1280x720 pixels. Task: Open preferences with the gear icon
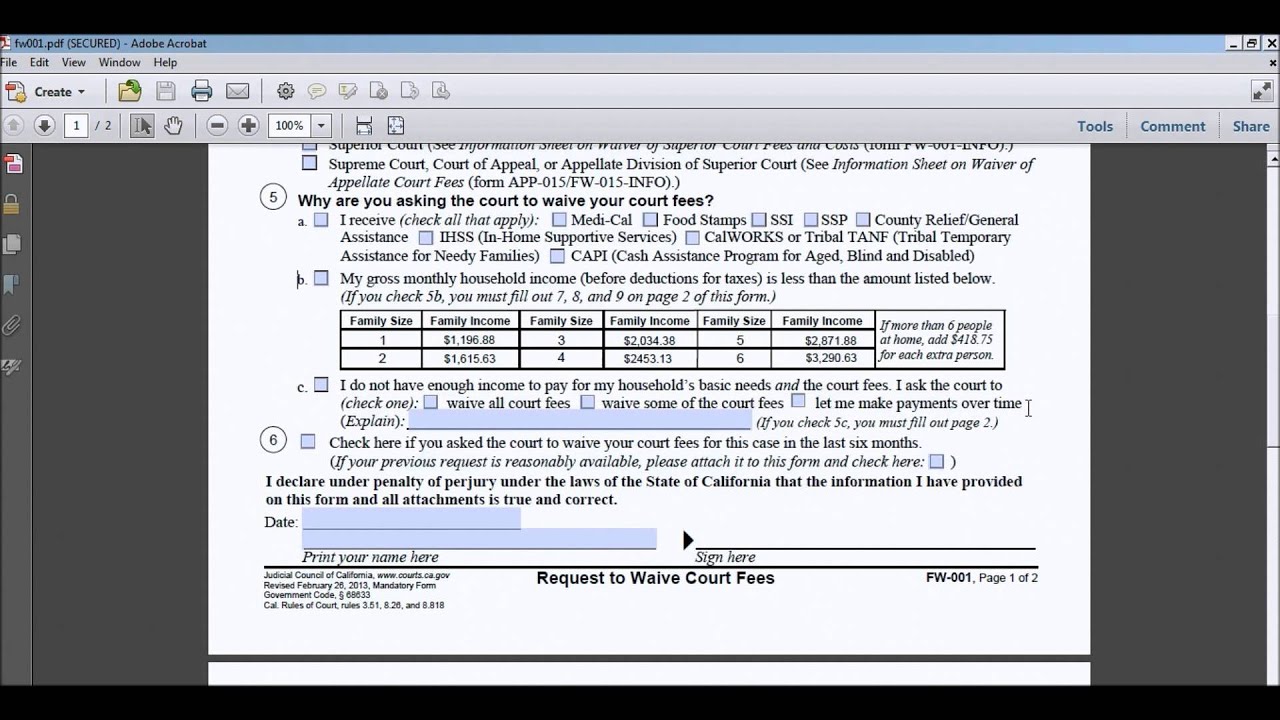click(286, 91)
